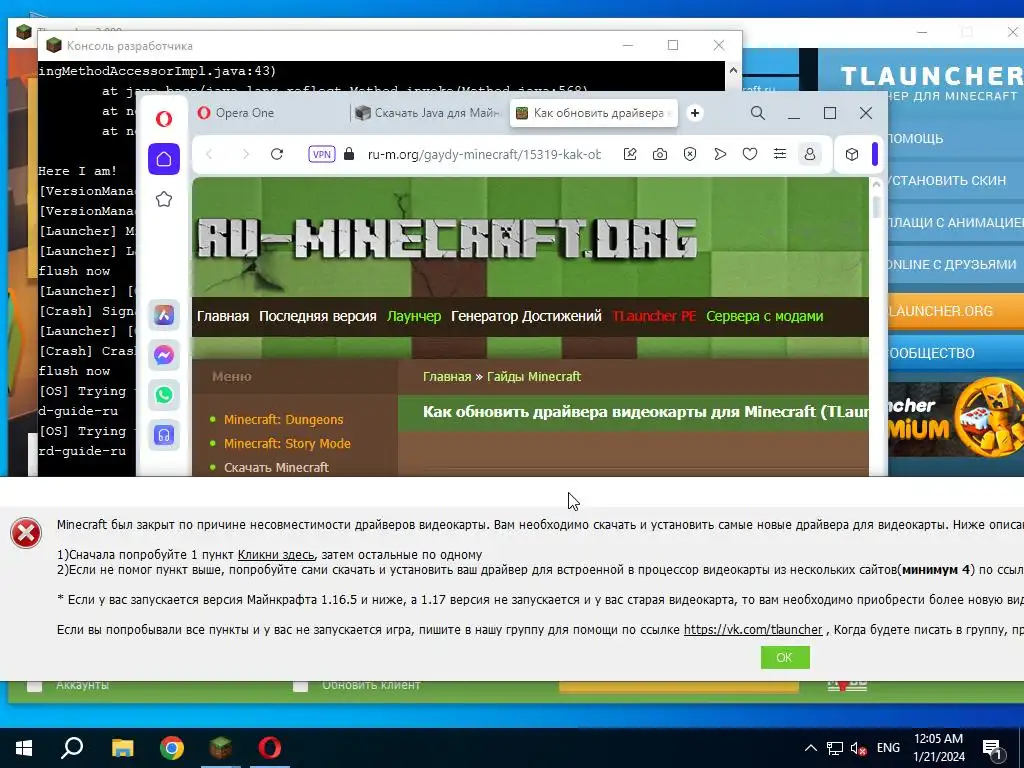
Task: Switch the ENG input language
Action: 888,748
